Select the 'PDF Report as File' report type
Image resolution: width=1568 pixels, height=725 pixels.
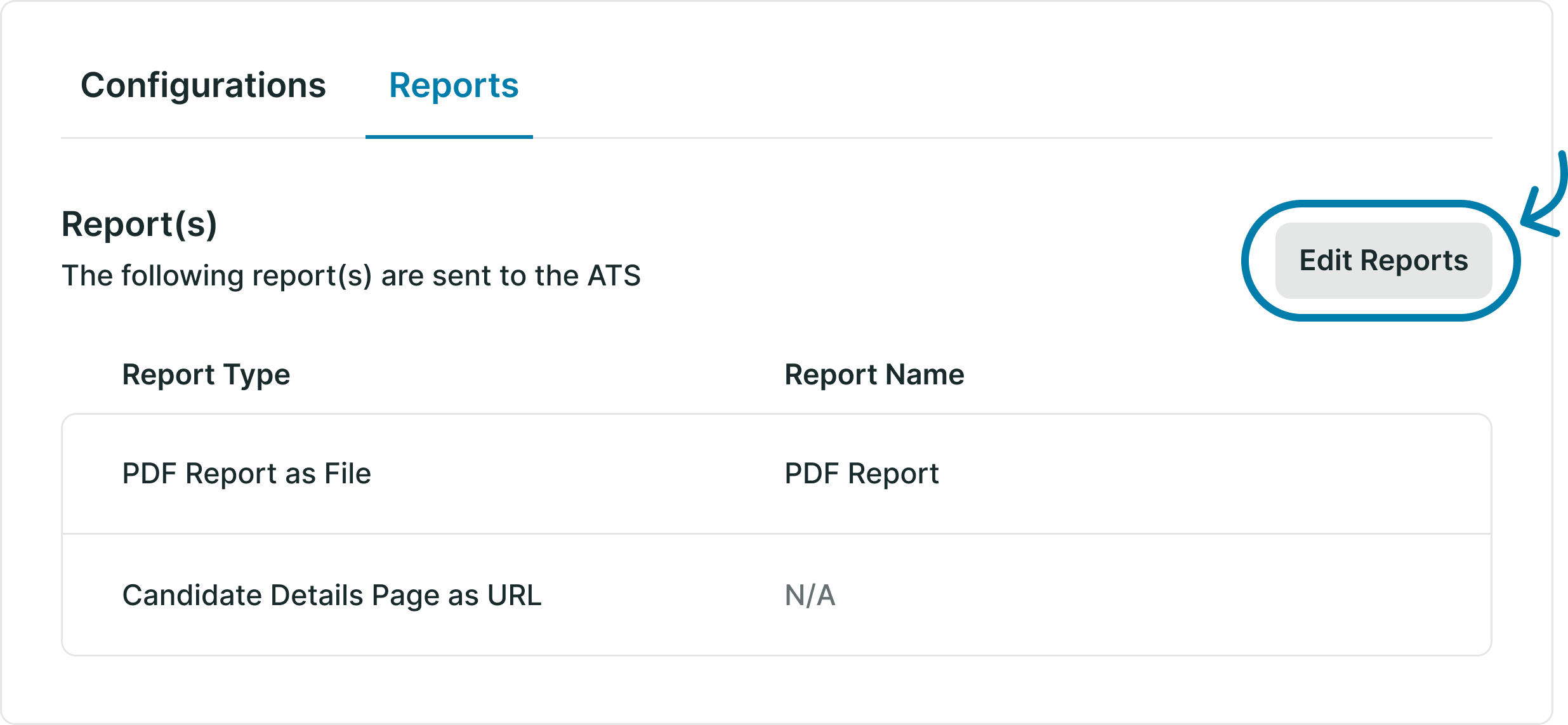point(246,473)
